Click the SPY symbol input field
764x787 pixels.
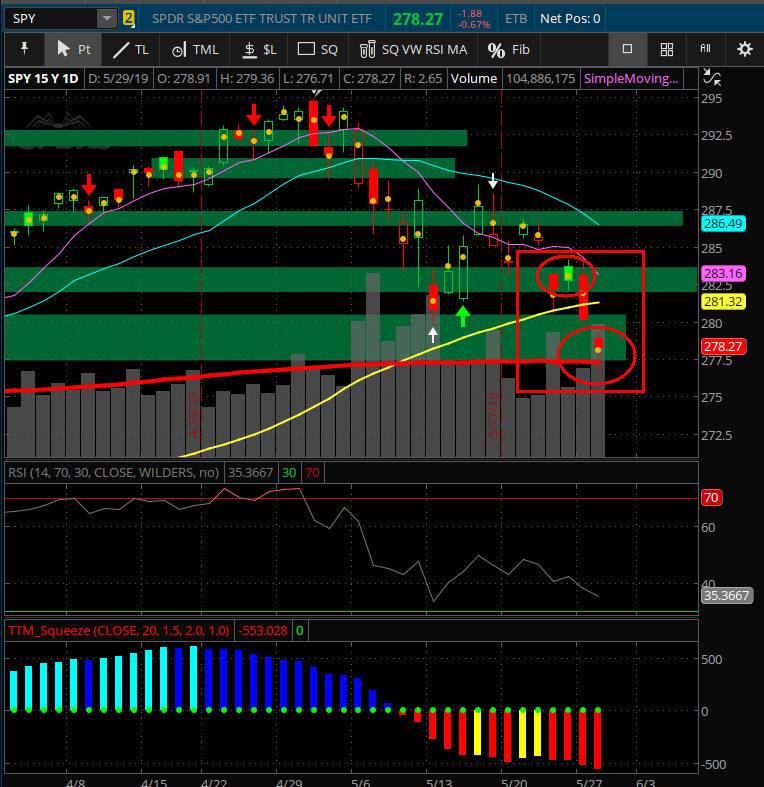50,18
